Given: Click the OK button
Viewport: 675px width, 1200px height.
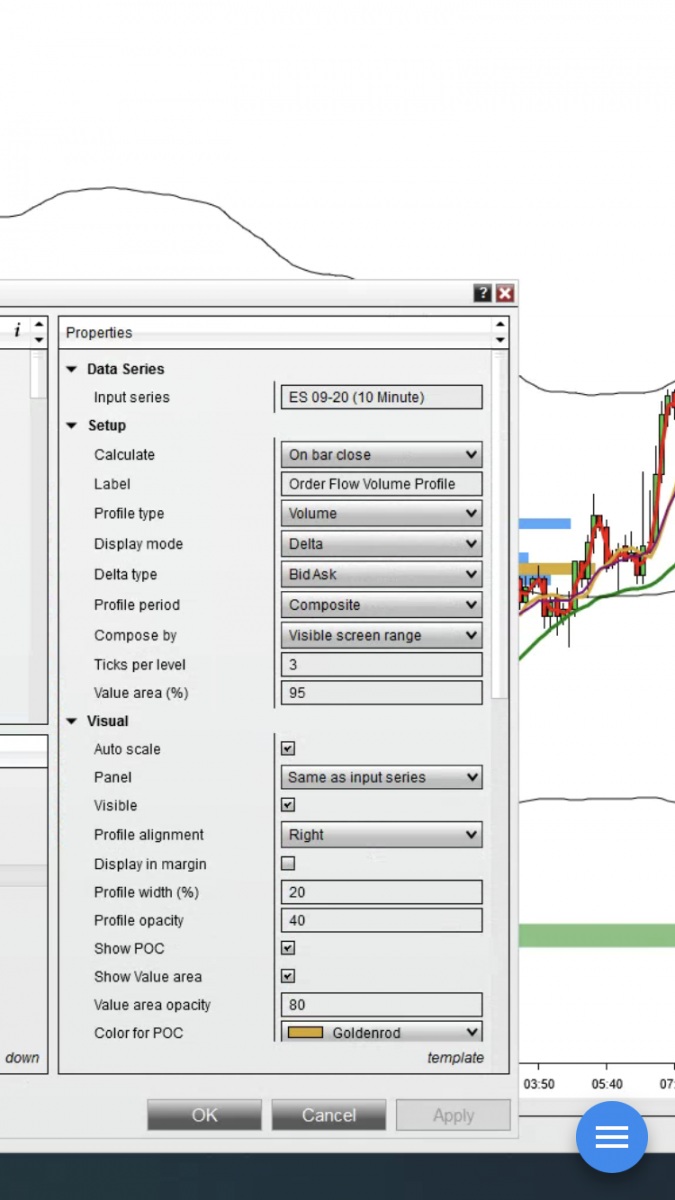Looking at the screenshot, I should (204, 1115).
